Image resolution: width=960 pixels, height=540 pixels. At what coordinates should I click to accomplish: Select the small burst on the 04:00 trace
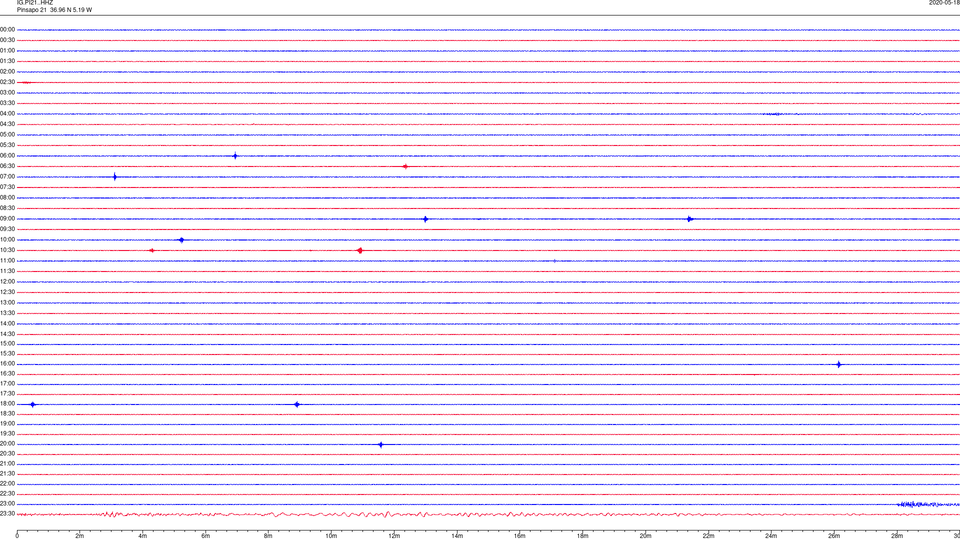click(x=773, y=114)
